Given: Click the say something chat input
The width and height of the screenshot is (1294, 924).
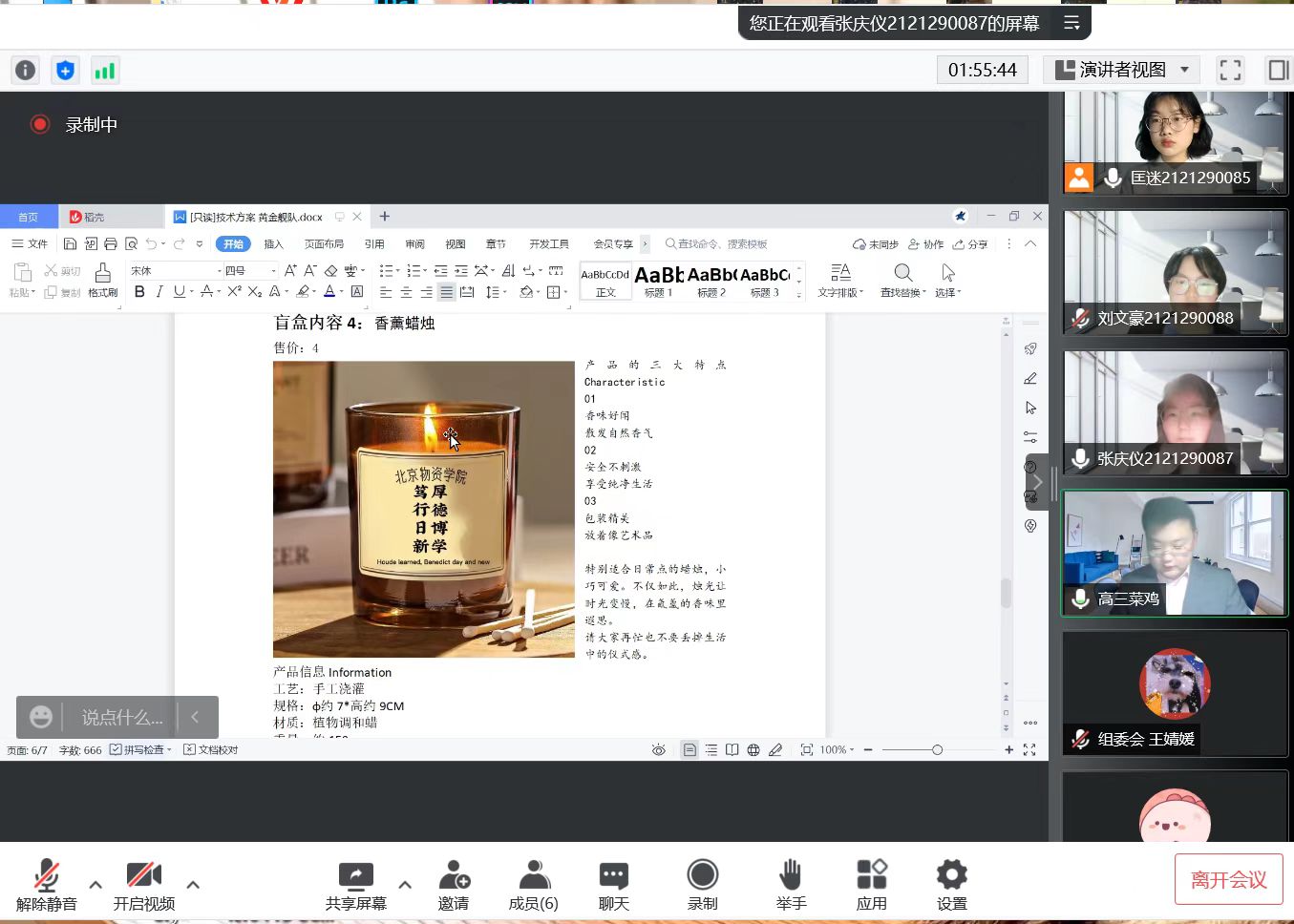Looking at the screenshot, I should [x=121, y=717].
